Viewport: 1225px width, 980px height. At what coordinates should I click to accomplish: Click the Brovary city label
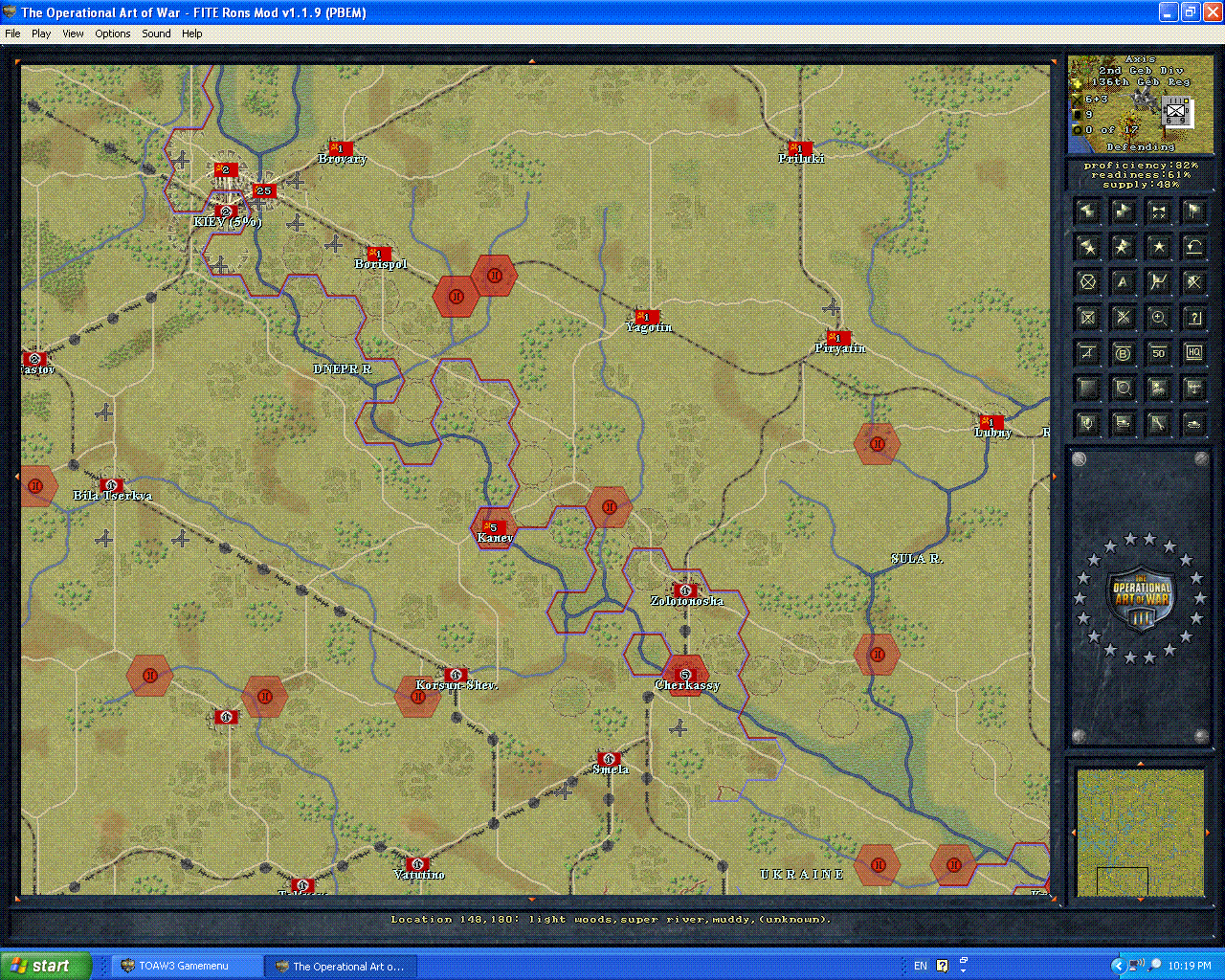click(x=343, y=159)
